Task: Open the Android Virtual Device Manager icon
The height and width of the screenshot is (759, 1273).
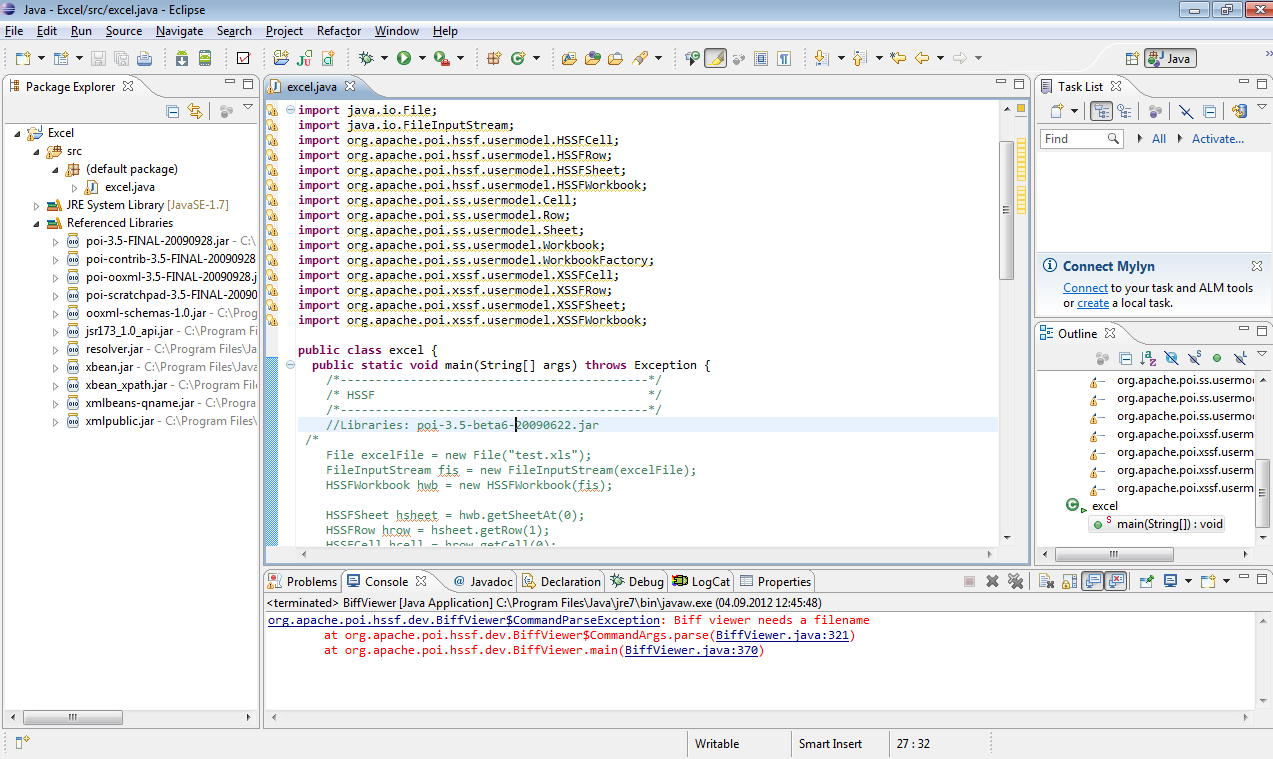Action: click(x=205, y=58)
